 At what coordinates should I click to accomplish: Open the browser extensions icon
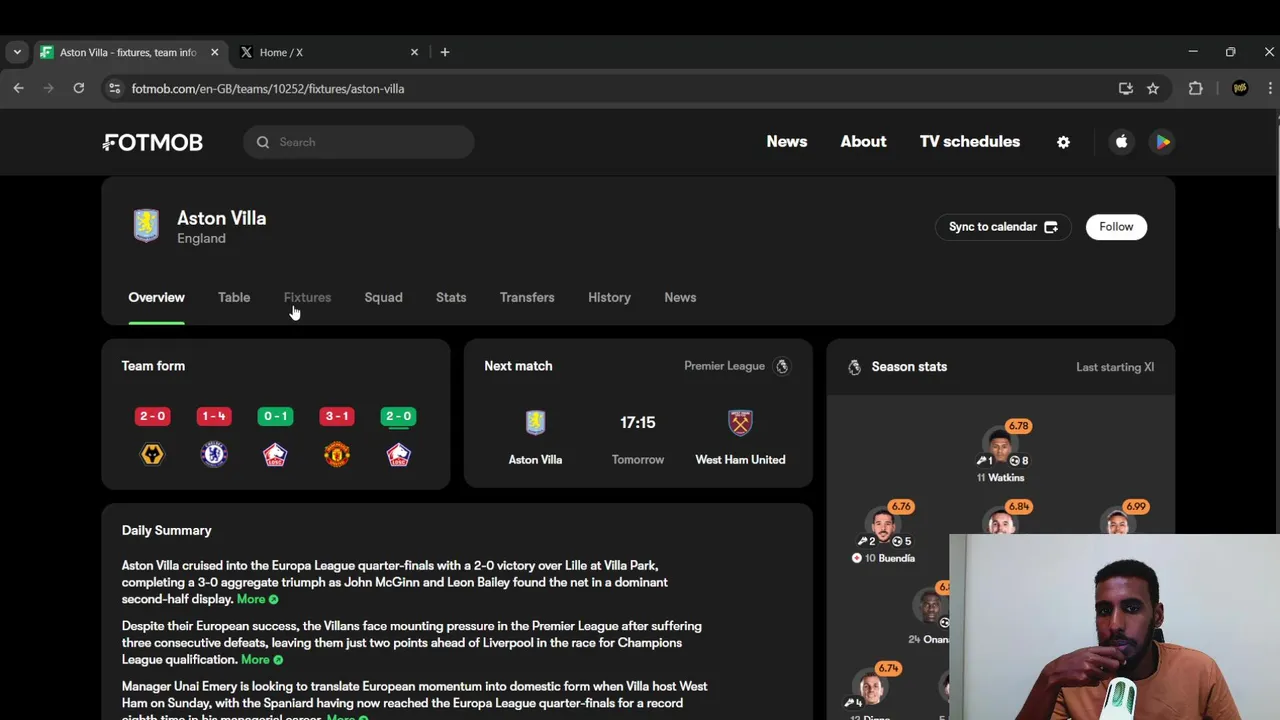coord(1195,88)
